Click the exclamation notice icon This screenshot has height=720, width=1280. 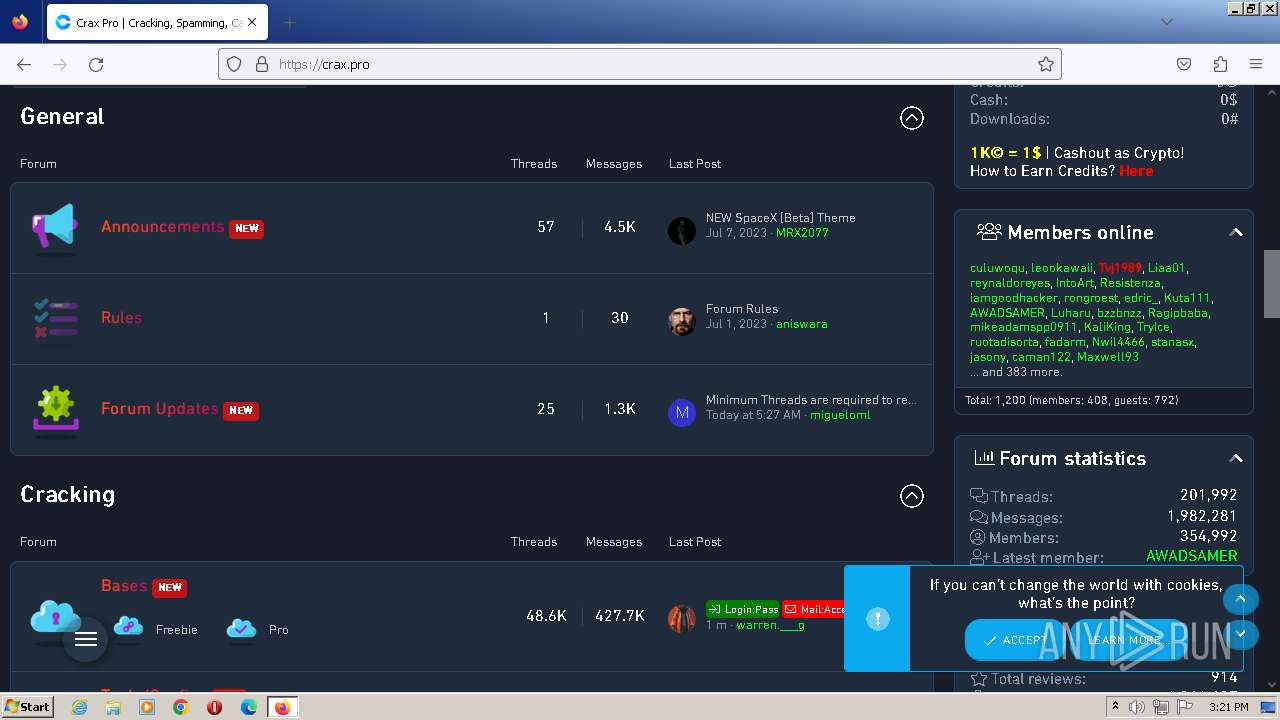877,619
